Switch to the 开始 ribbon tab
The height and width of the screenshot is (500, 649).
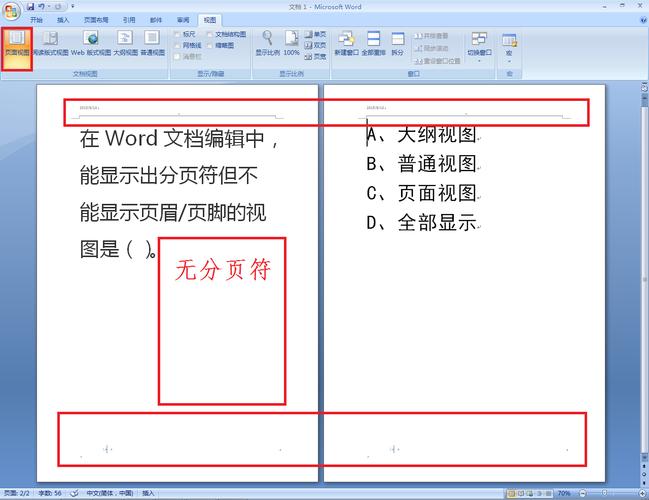click(x=36, y=20)
